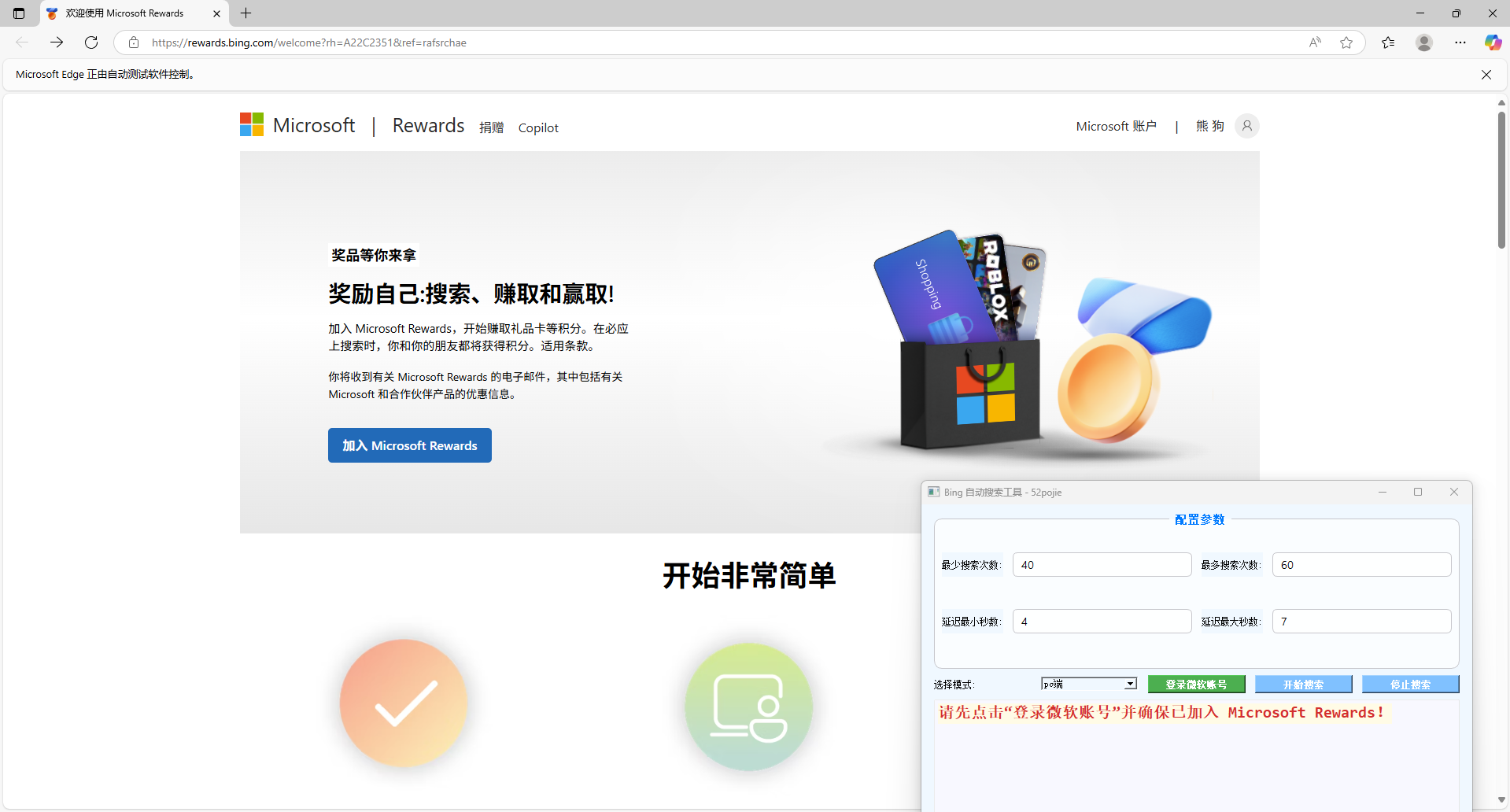Open Edge settings and more menu
1510x812 pixels.
click(x=1460, y=42)
